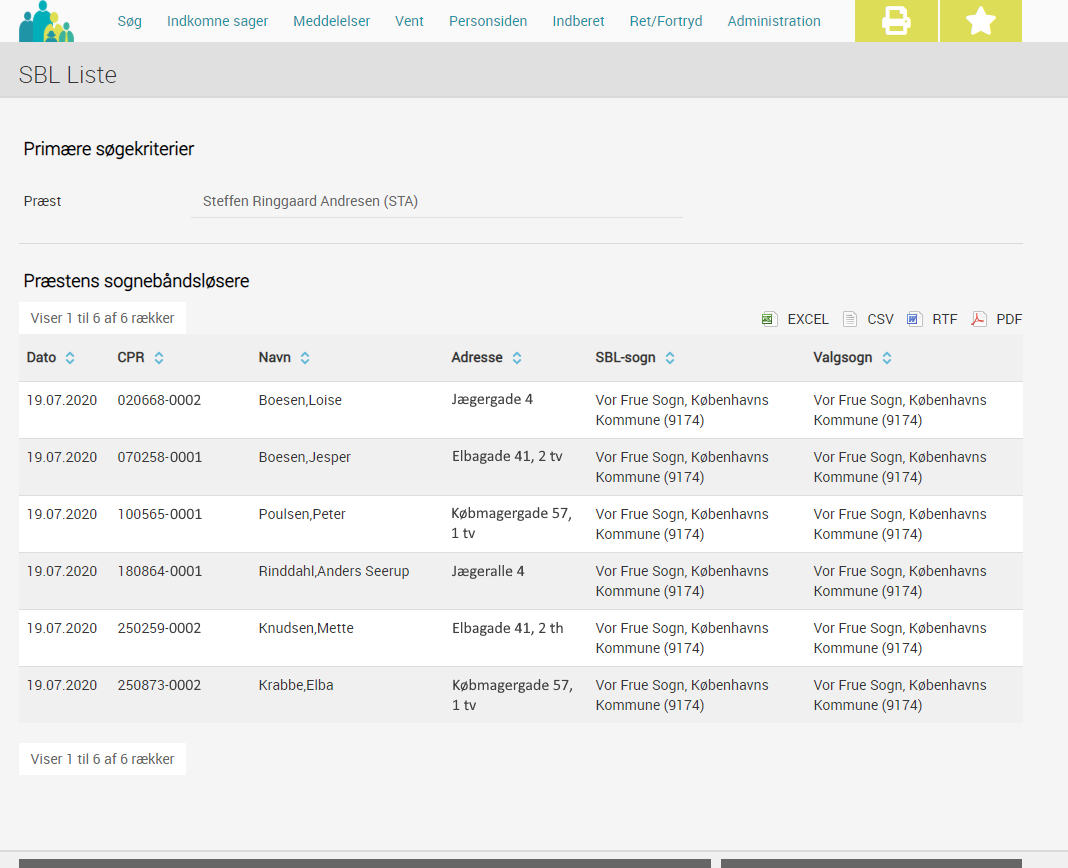Click the bottom 'Viser 1 til 6' row count
This screenshot has height=868, width=1068.
(x=102, y=759)
